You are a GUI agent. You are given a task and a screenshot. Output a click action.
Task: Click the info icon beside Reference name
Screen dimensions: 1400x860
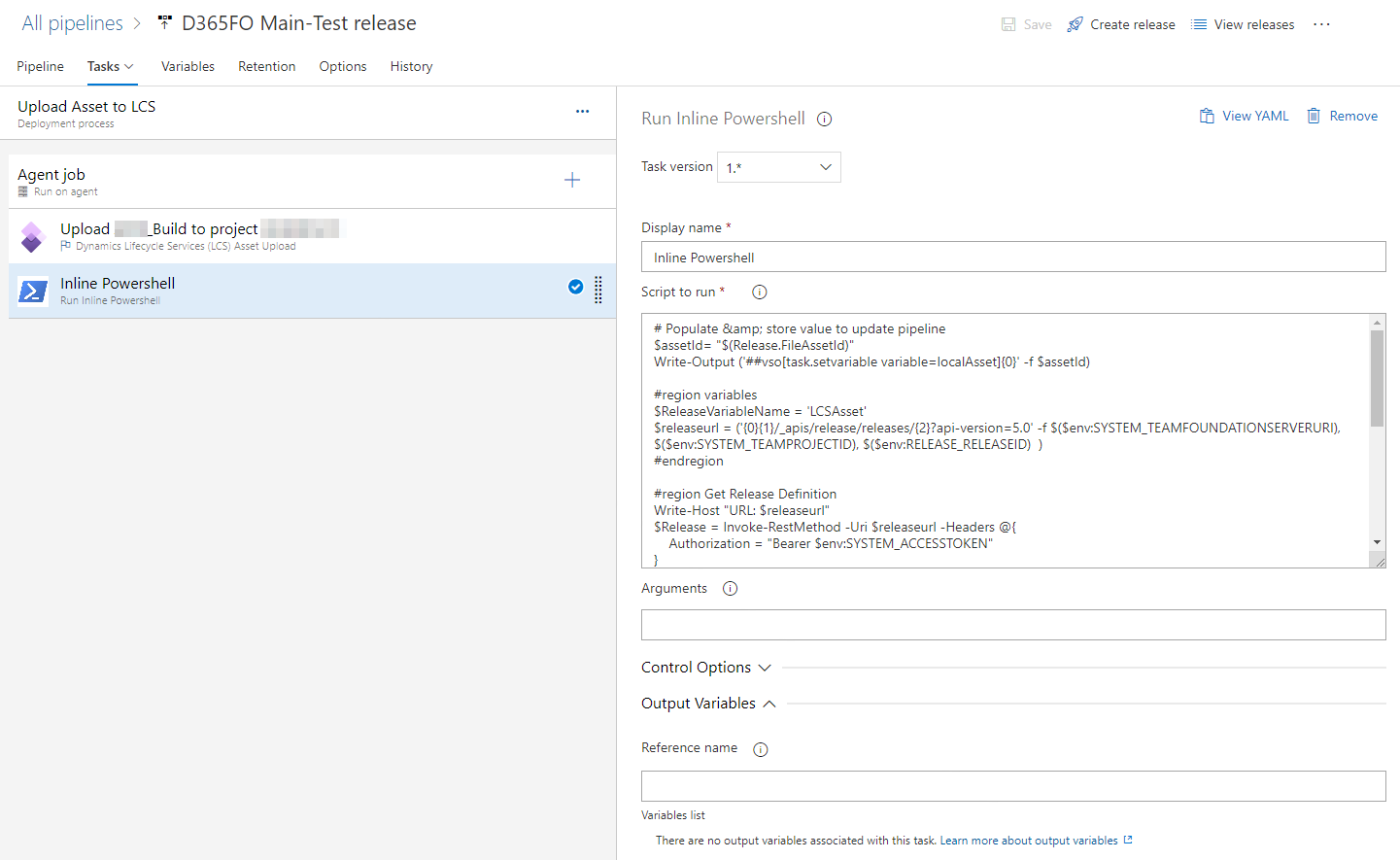(x=761, y=748)
